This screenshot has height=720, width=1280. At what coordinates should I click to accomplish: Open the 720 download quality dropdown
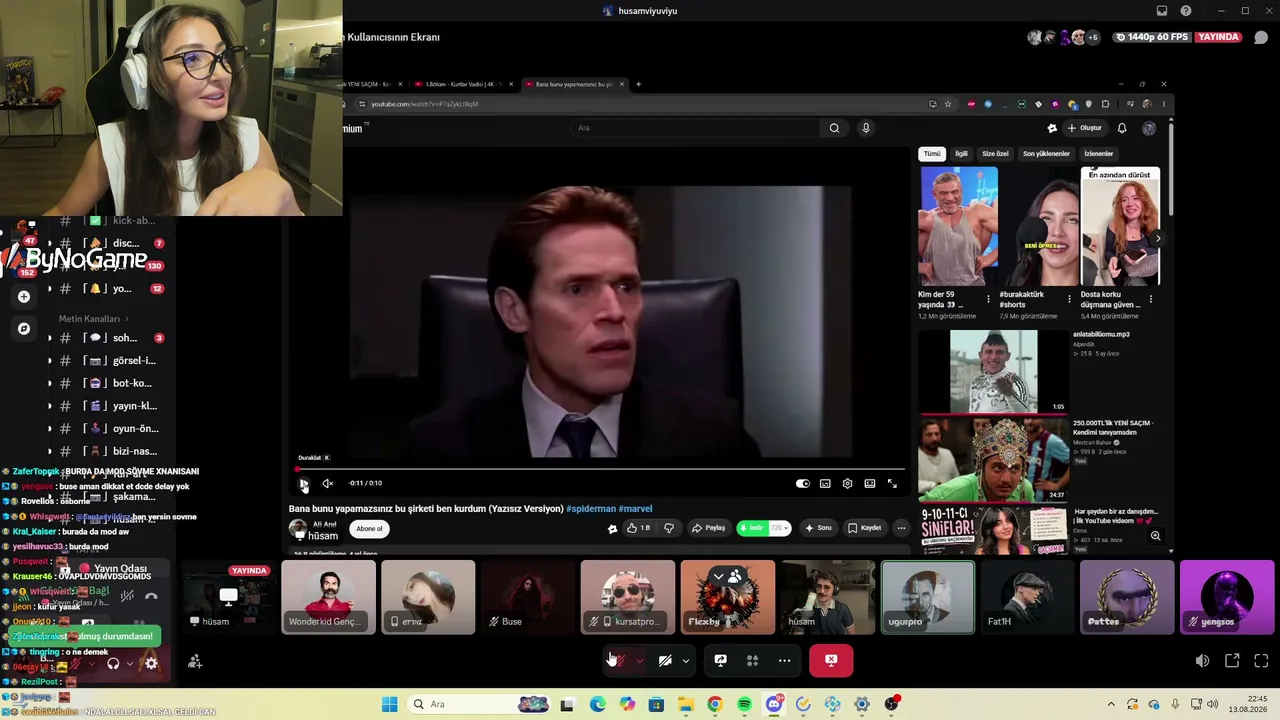(x=779, y=528)
